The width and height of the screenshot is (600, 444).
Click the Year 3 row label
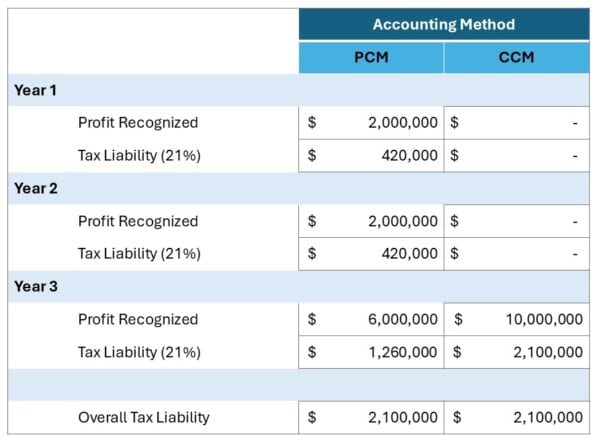(35, 286)
